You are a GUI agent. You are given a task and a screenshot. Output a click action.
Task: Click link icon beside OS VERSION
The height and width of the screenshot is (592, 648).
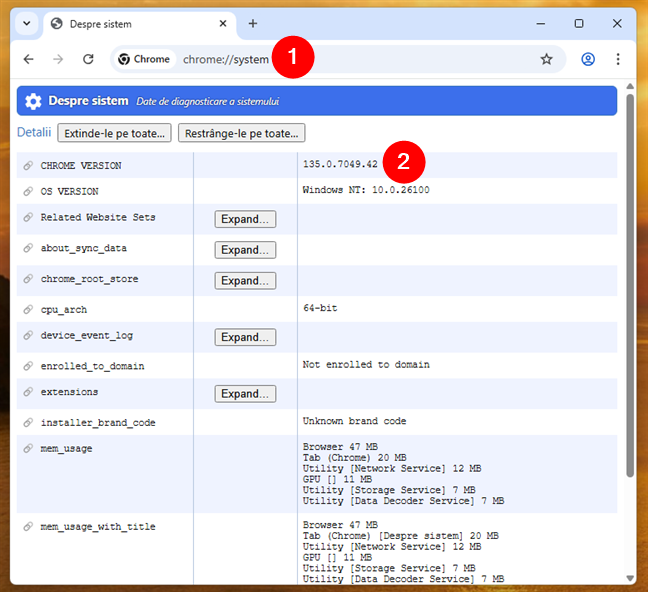click(x=28, y=191)
